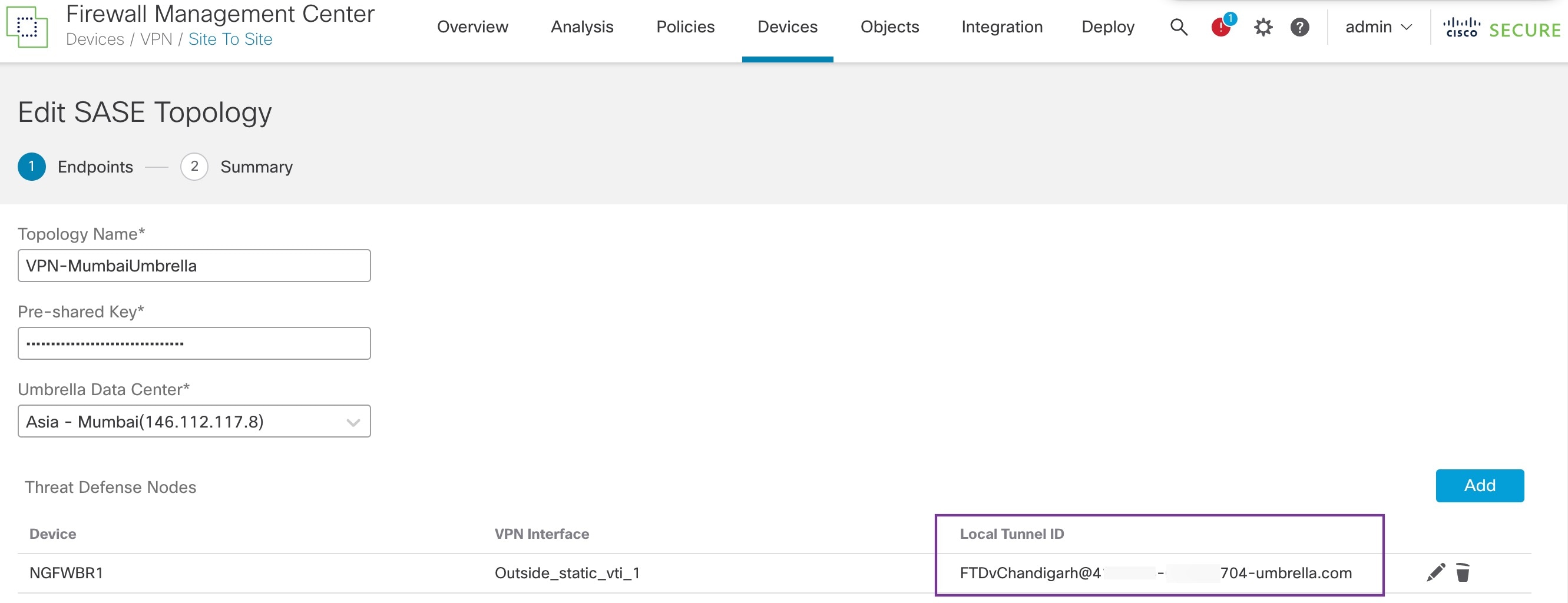Viewport: 1568px width, 603px height.
Task: Expand the admin user menu
Action: (x=1378, y=26)
